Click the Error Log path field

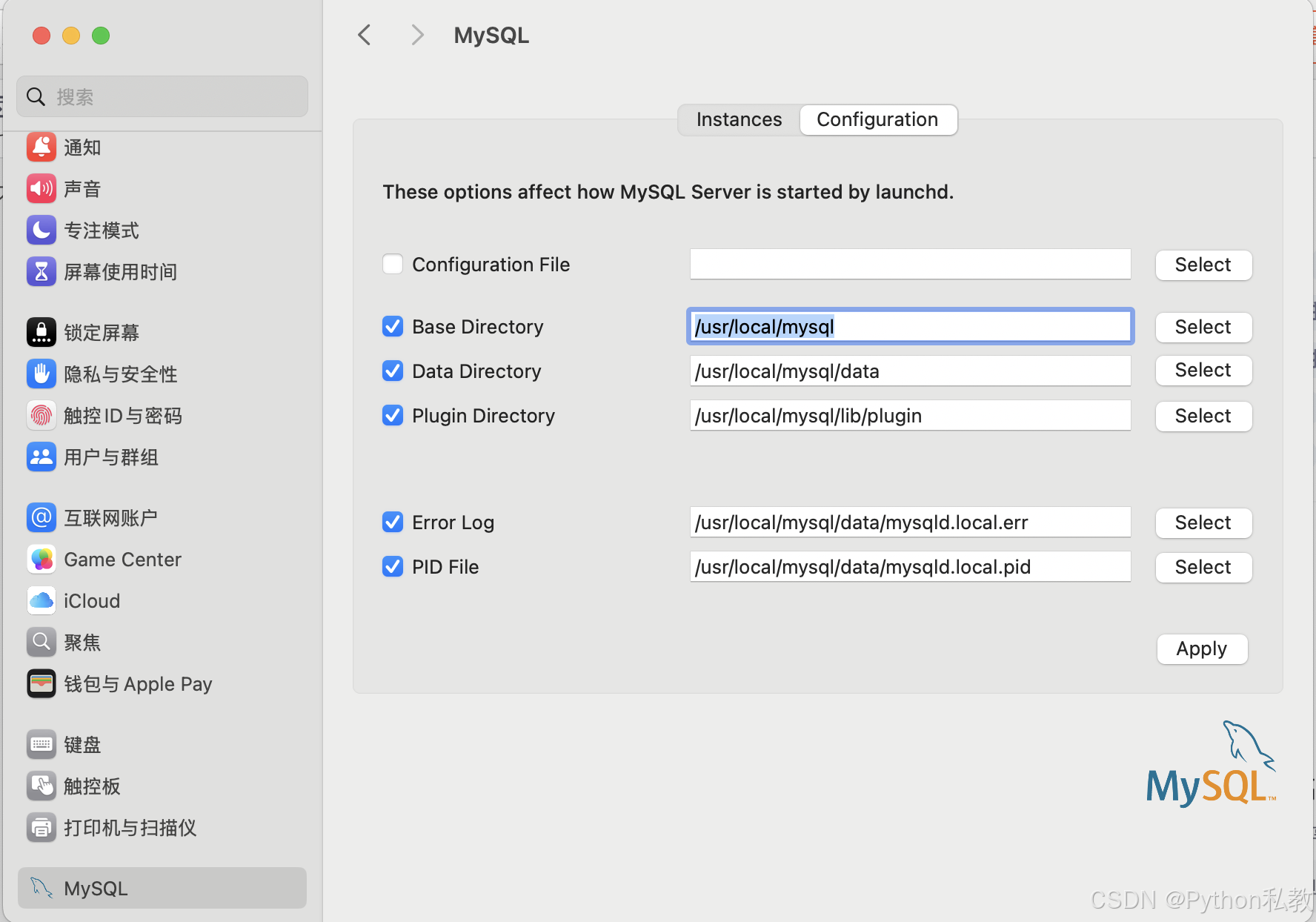coord(910,522)
